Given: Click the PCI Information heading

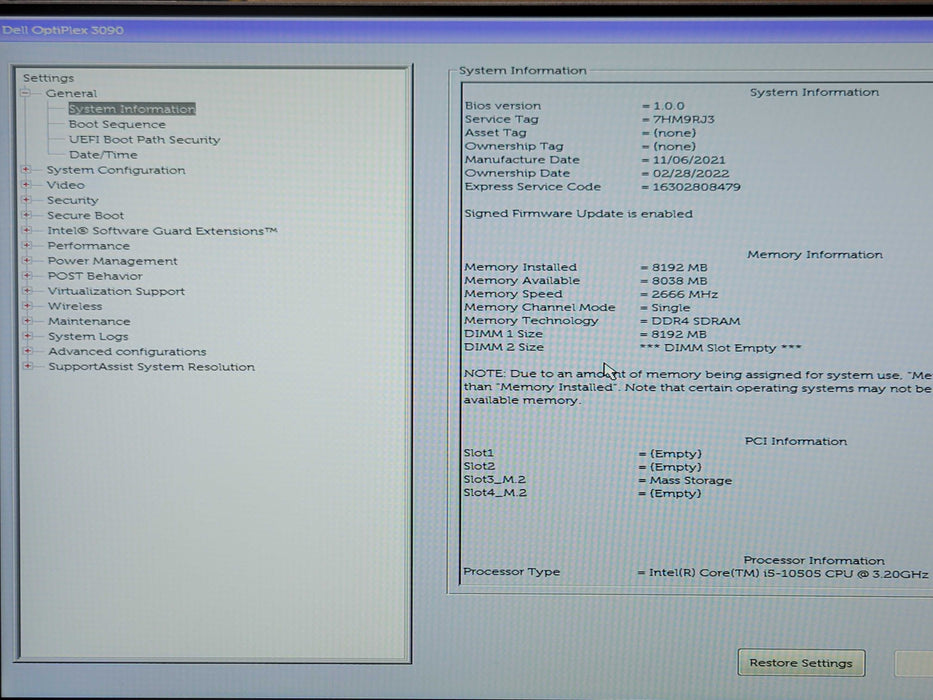Looking at the screenshot, I should (796, 442).
